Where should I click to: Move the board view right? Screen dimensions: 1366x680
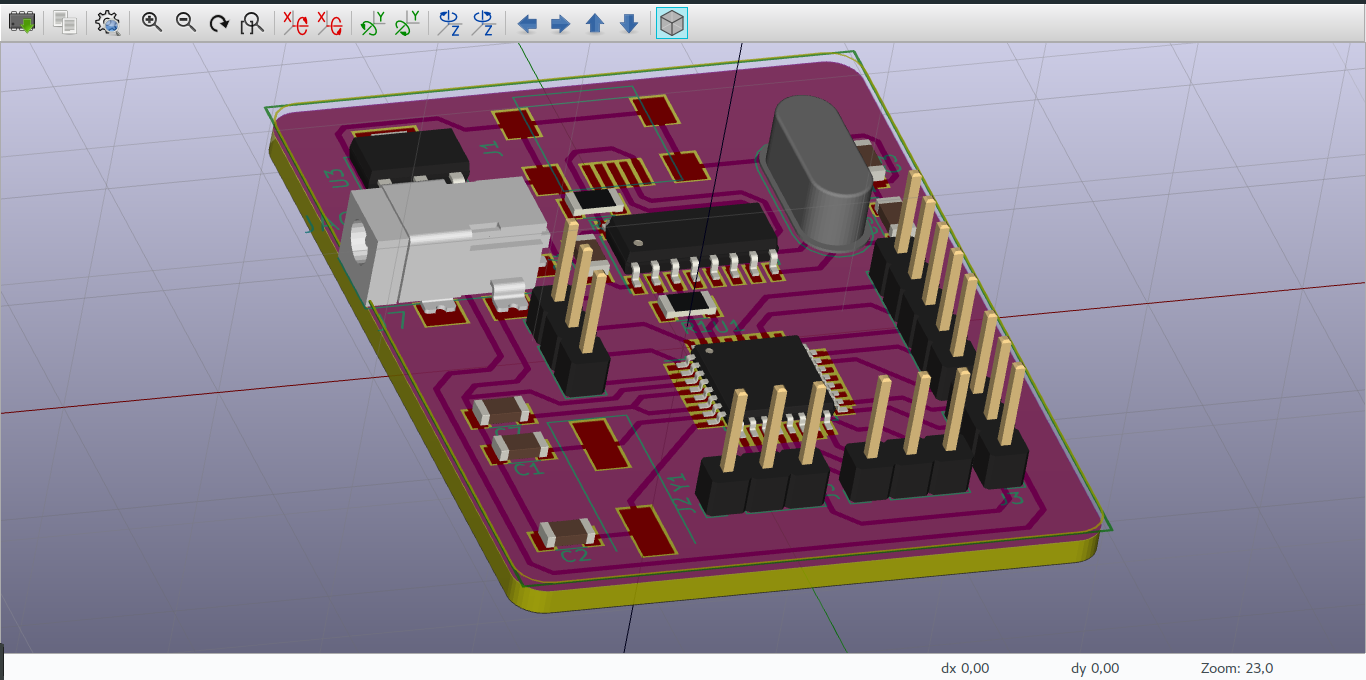(x=560, y=22)
